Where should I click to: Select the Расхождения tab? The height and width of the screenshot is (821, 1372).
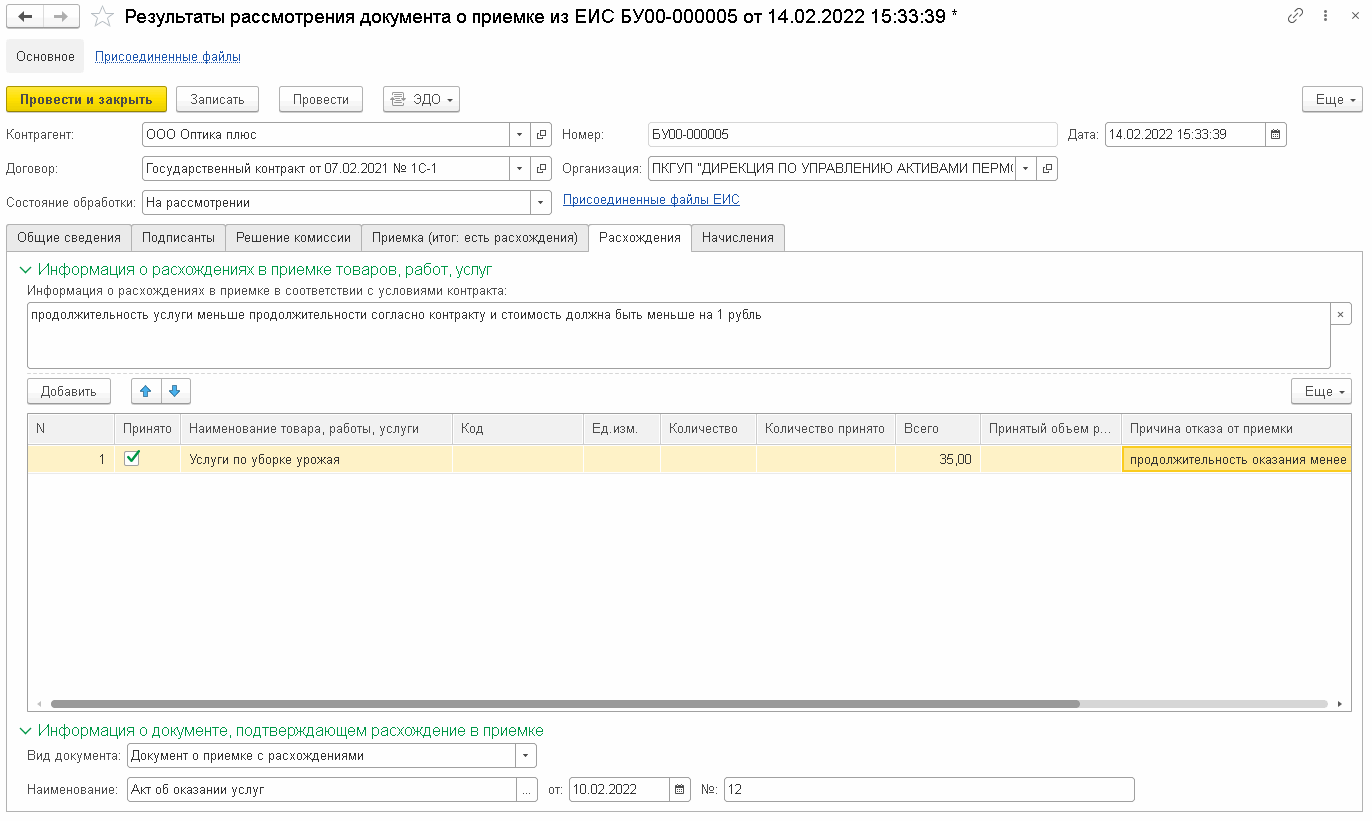(x=640, y=237)
